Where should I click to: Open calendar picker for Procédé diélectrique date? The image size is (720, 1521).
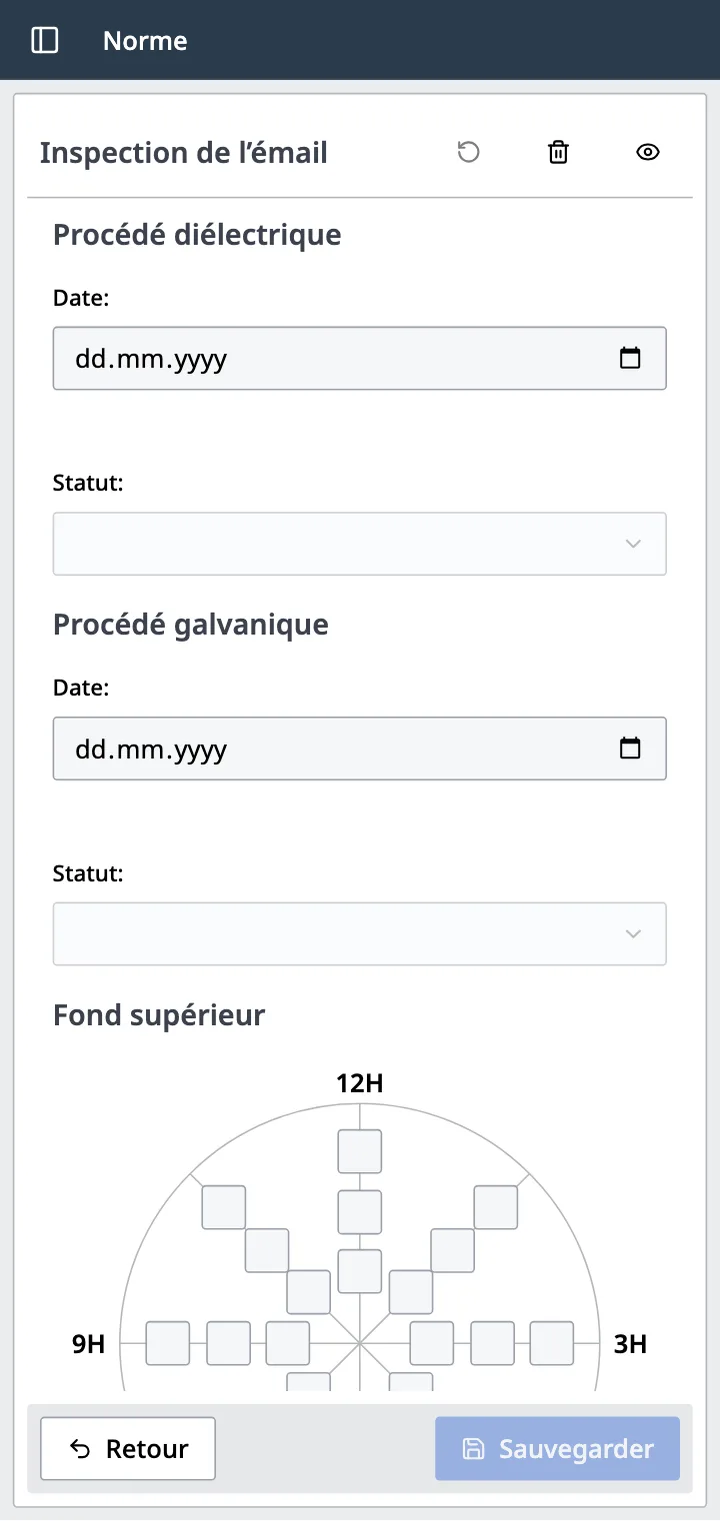tap(630, 358)
